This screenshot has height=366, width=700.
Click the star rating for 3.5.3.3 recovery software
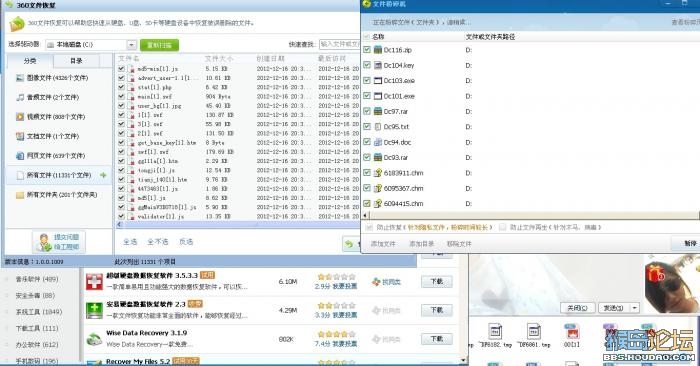pos(337,277)
